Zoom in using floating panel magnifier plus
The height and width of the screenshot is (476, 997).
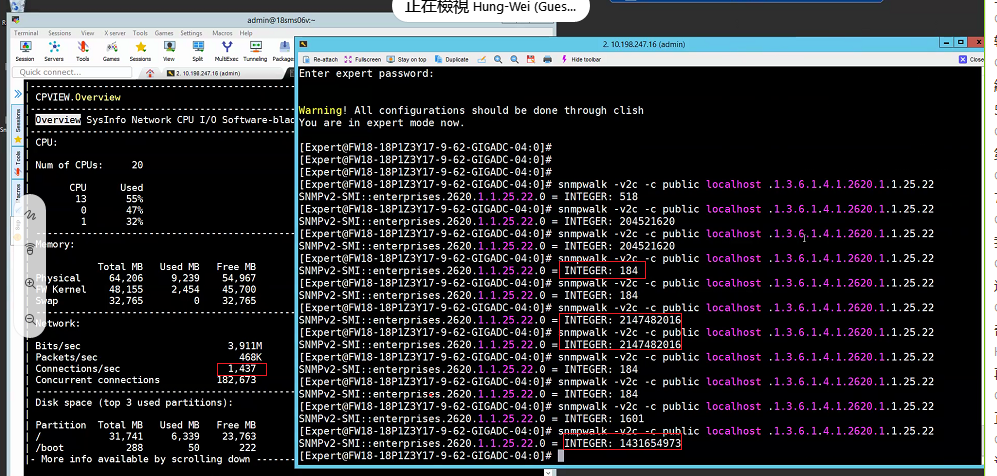click(30, 283)
